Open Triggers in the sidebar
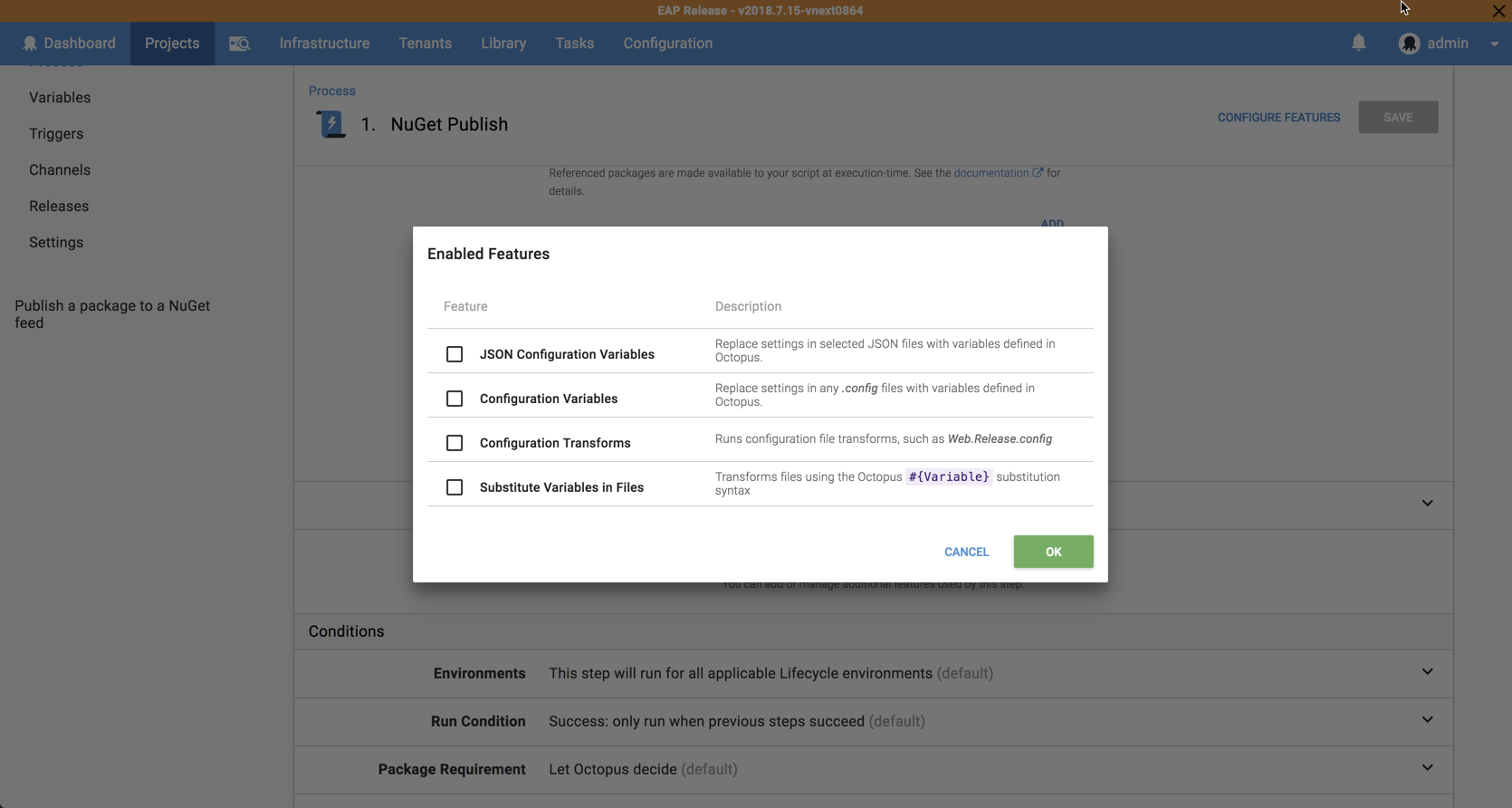Image resolution: width=1512 pixels, height=808 pixels. (56, 134)
